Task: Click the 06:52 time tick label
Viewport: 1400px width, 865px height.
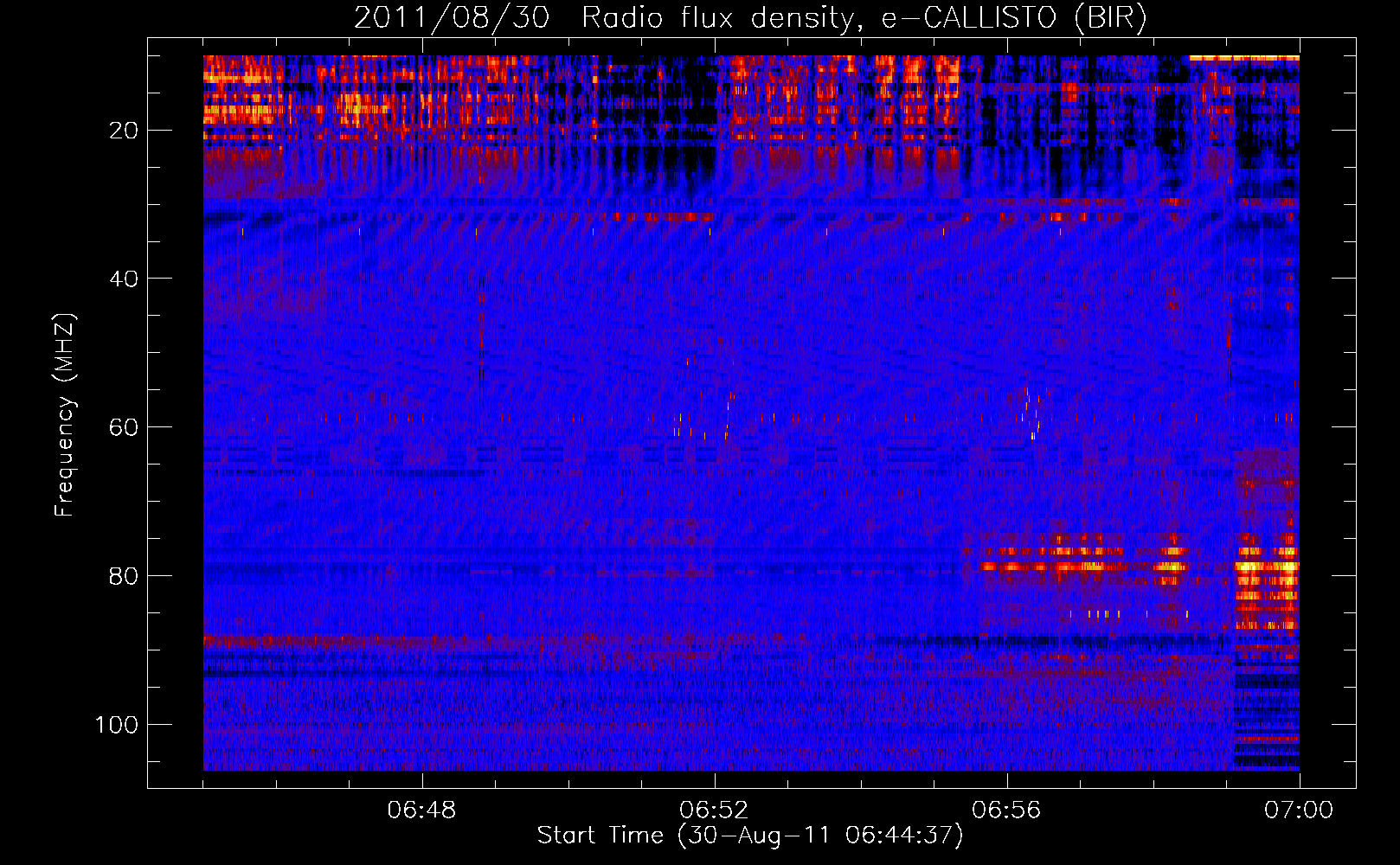Action: [x=715, y=811]
